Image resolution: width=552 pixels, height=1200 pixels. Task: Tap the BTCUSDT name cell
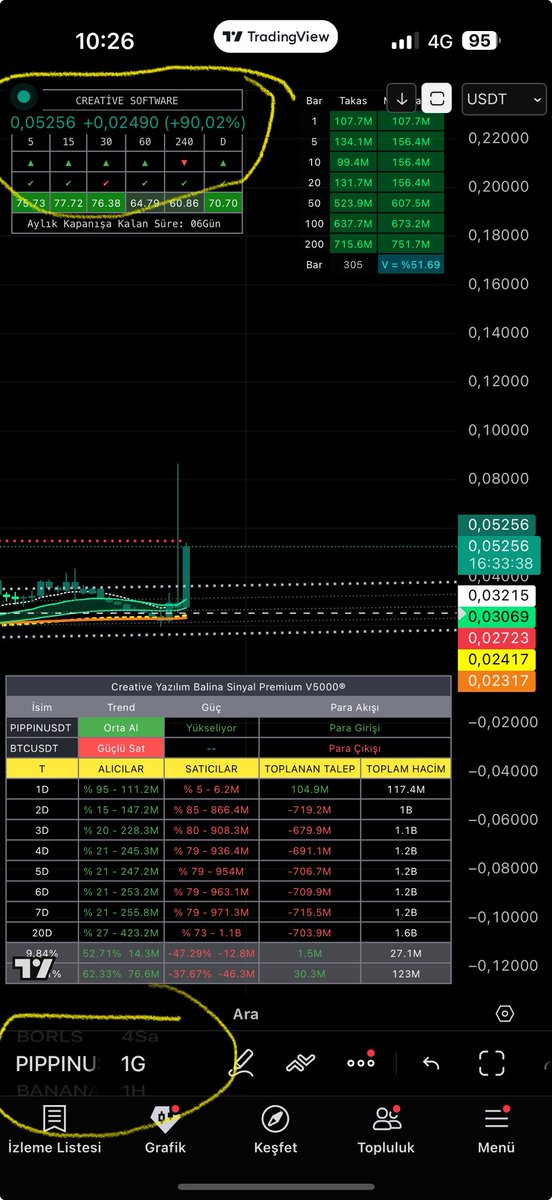[x=41, y=748]
